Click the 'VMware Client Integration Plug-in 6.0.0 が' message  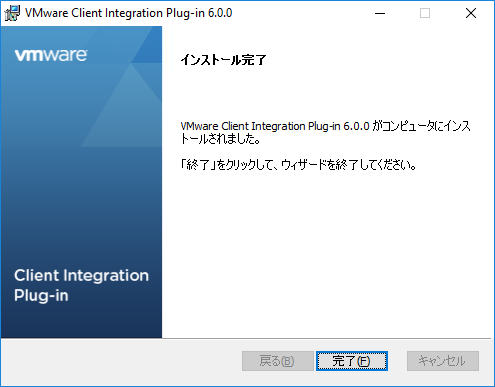[325, 132]
